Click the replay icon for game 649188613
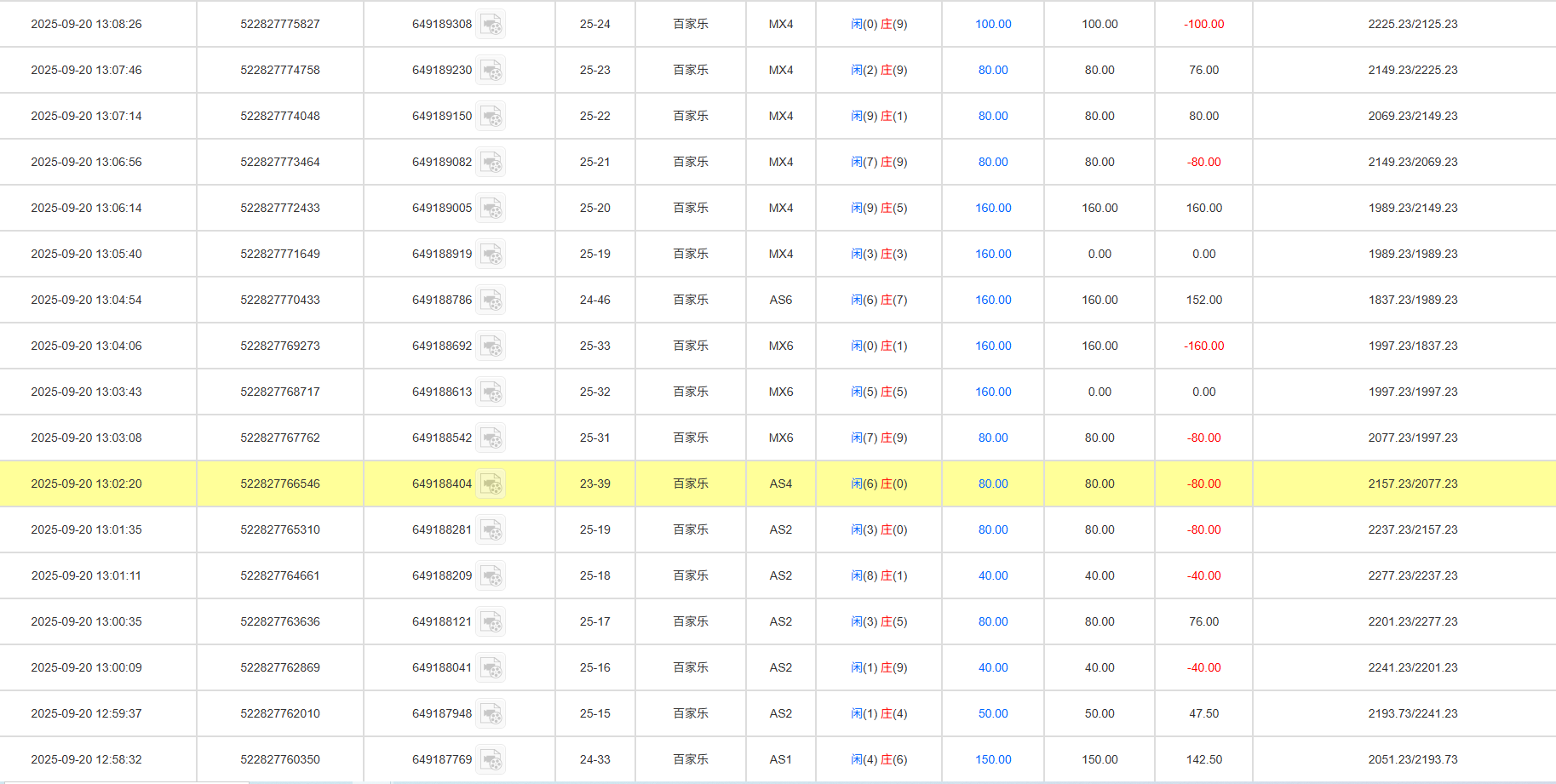 [491, 392]
